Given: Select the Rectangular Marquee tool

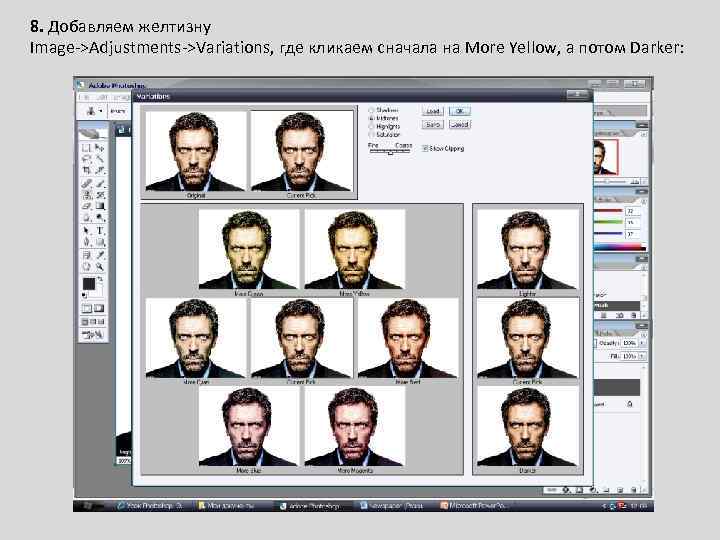Looking at the screenshot, I should 86,148.
